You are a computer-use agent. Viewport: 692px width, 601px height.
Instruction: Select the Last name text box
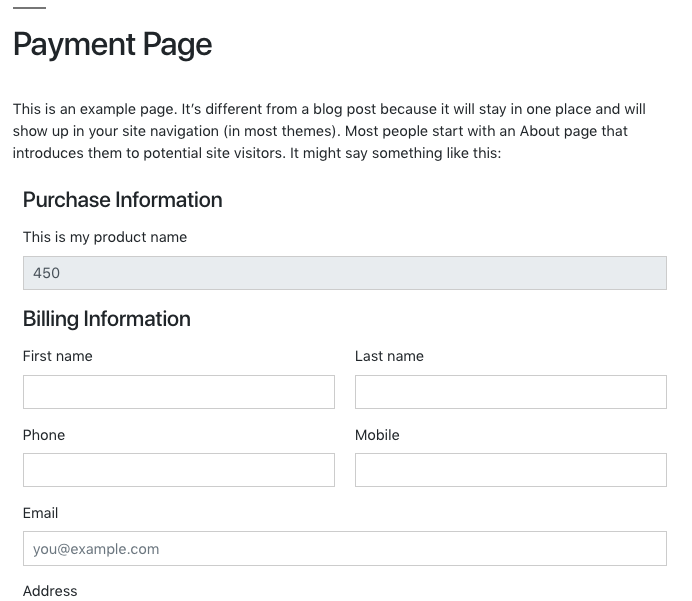tap(511, 392)
